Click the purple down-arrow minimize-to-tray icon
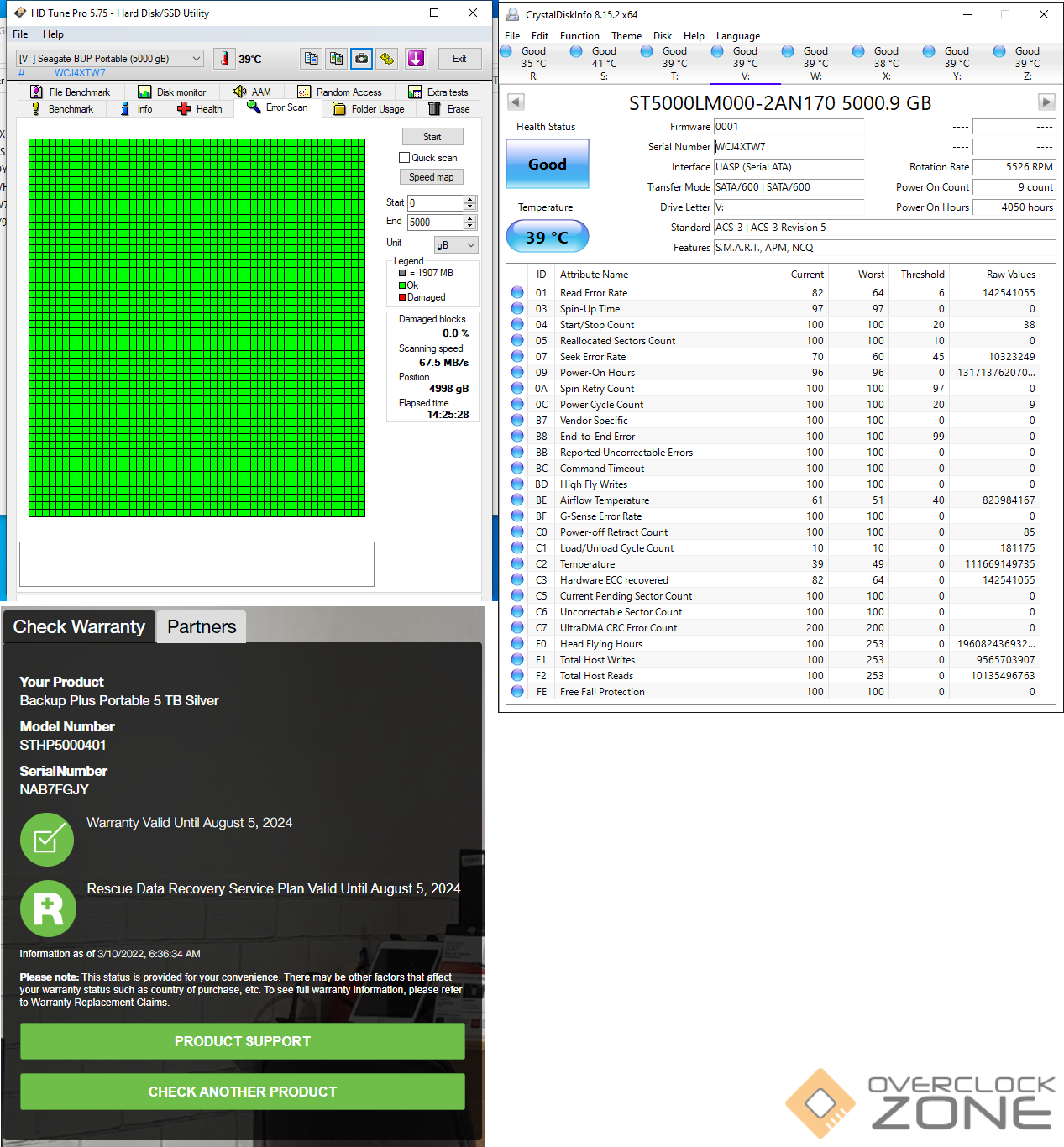This screenshot has height=1147, width=1064. [x=416, y=59]
